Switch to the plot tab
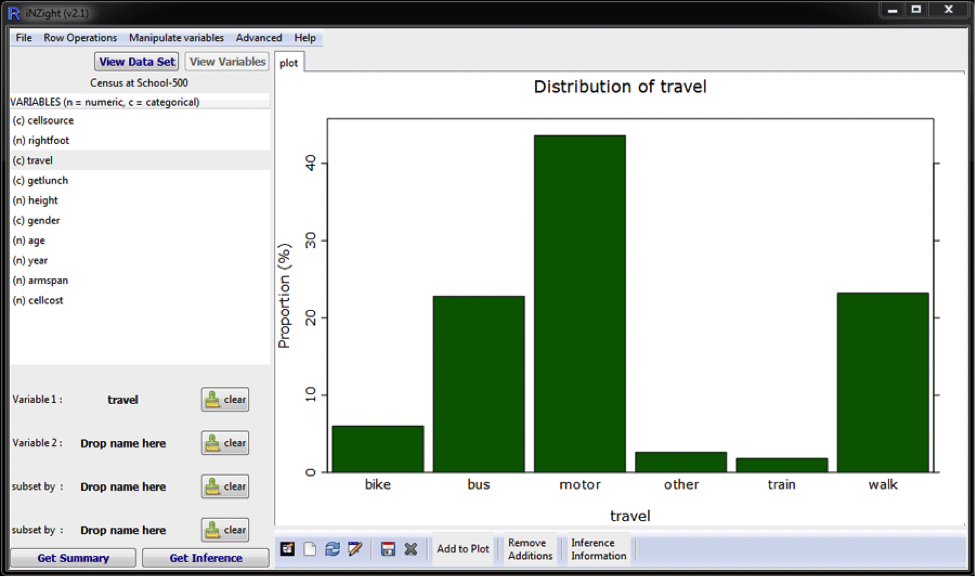This screenshot has width=975, height=577. pos(289,62)
